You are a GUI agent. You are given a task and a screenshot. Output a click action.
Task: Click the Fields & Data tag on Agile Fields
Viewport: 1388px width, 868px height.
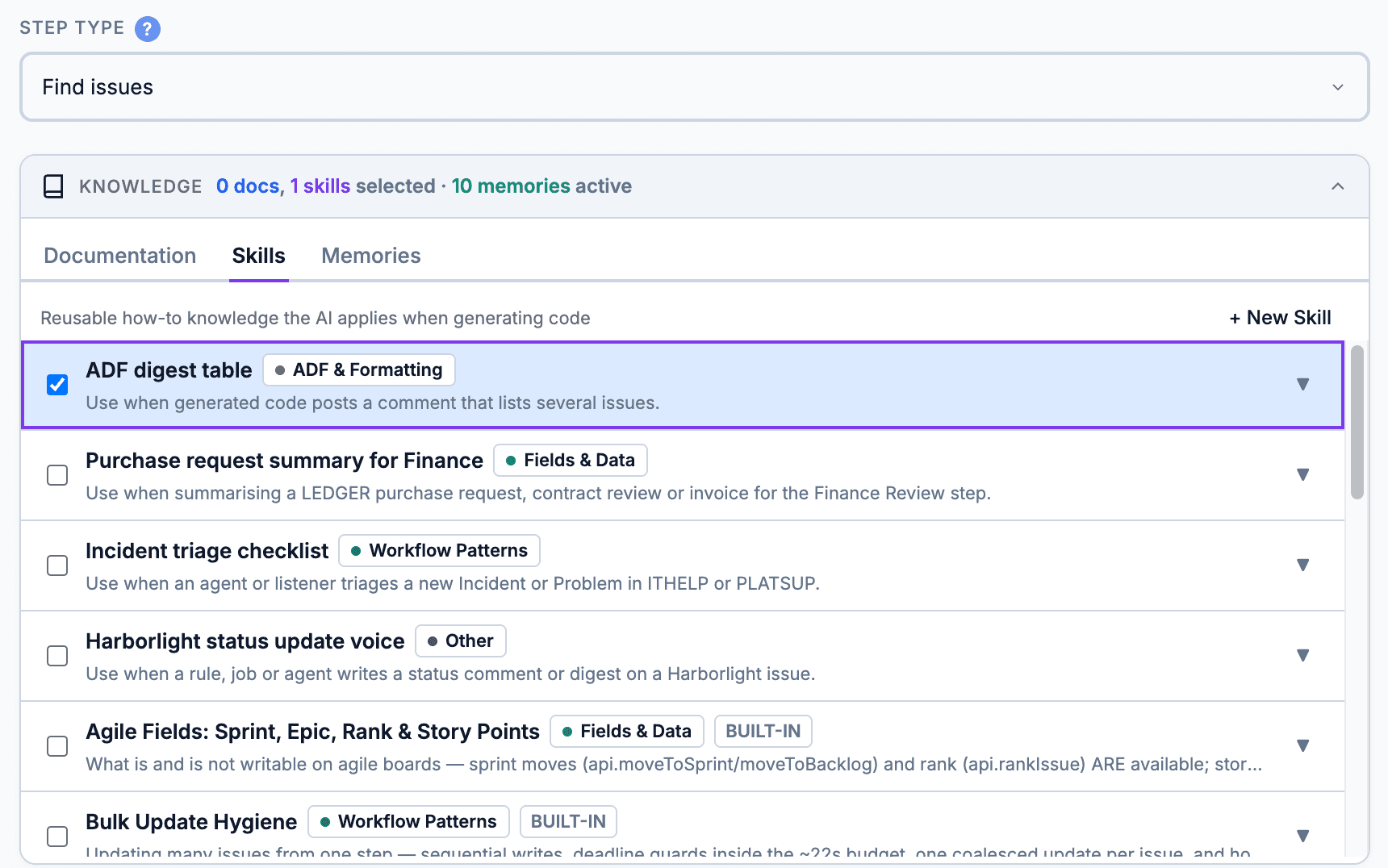point(627,732)
